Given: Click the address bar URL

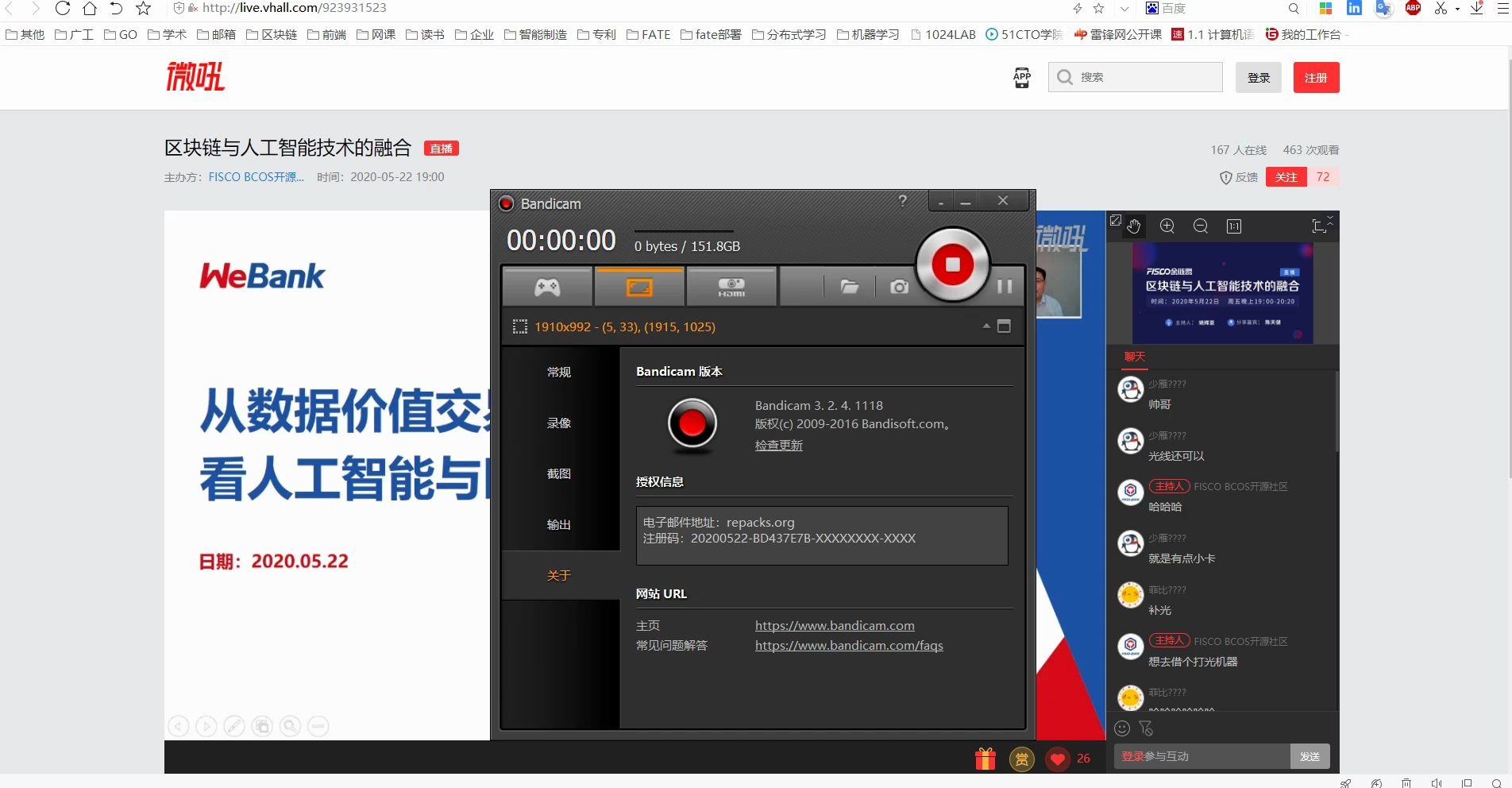Looking at the screenshot, I should tap(294, 8).
